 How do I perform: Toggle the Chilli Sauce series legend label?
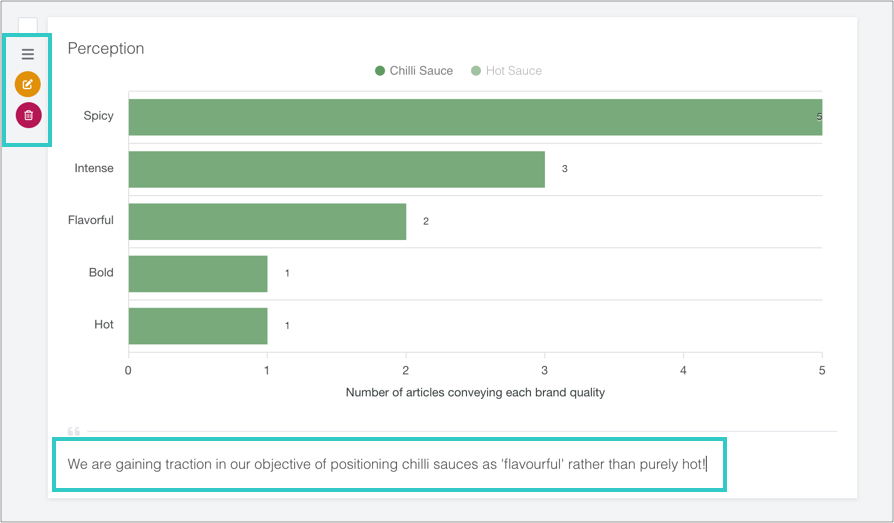tap(421, 71)
